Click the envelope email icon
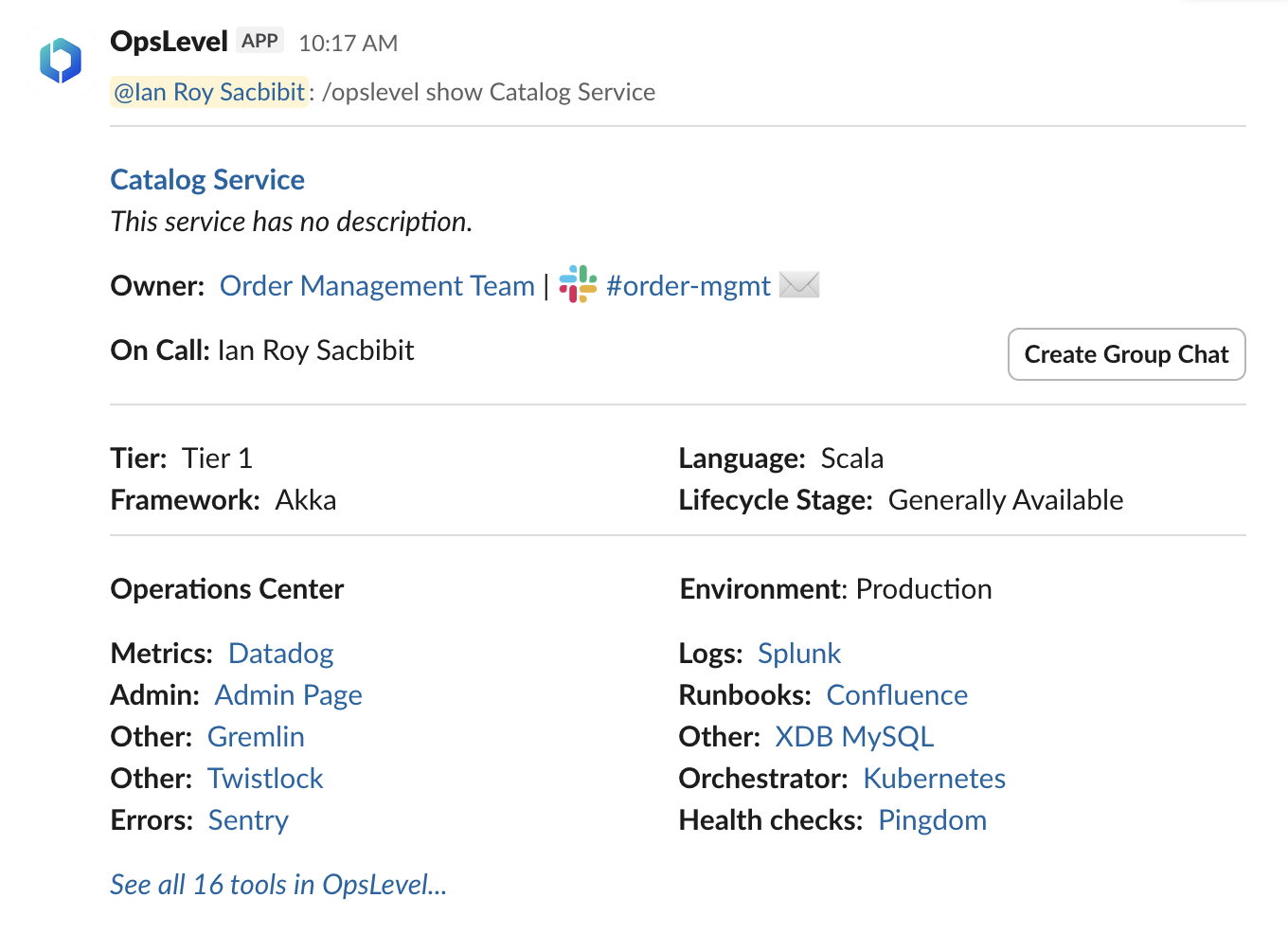The height and width of the screenshot is (934, 1288). (799, 284)
